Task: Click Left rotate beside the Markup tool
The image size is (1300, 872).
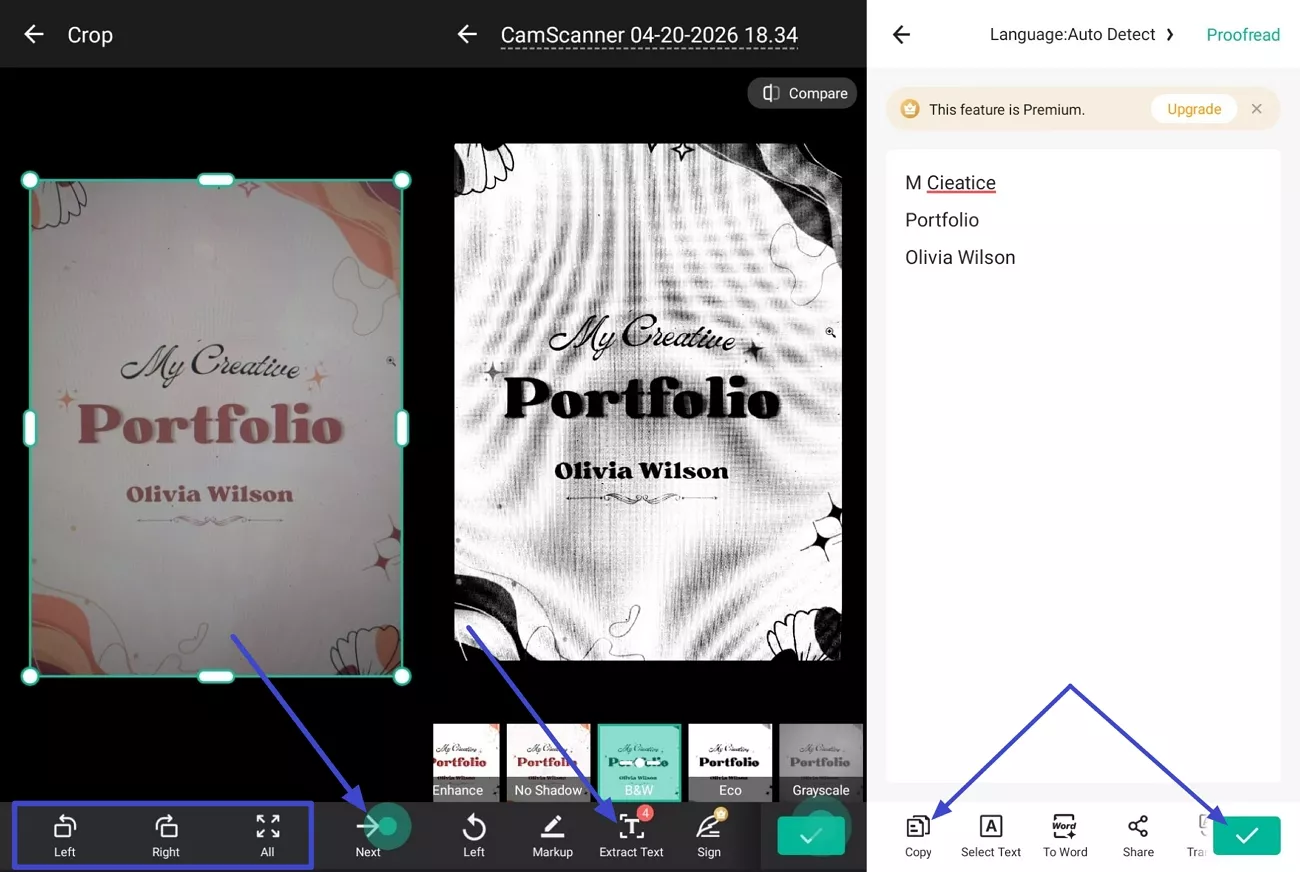Action: point(474,835)
